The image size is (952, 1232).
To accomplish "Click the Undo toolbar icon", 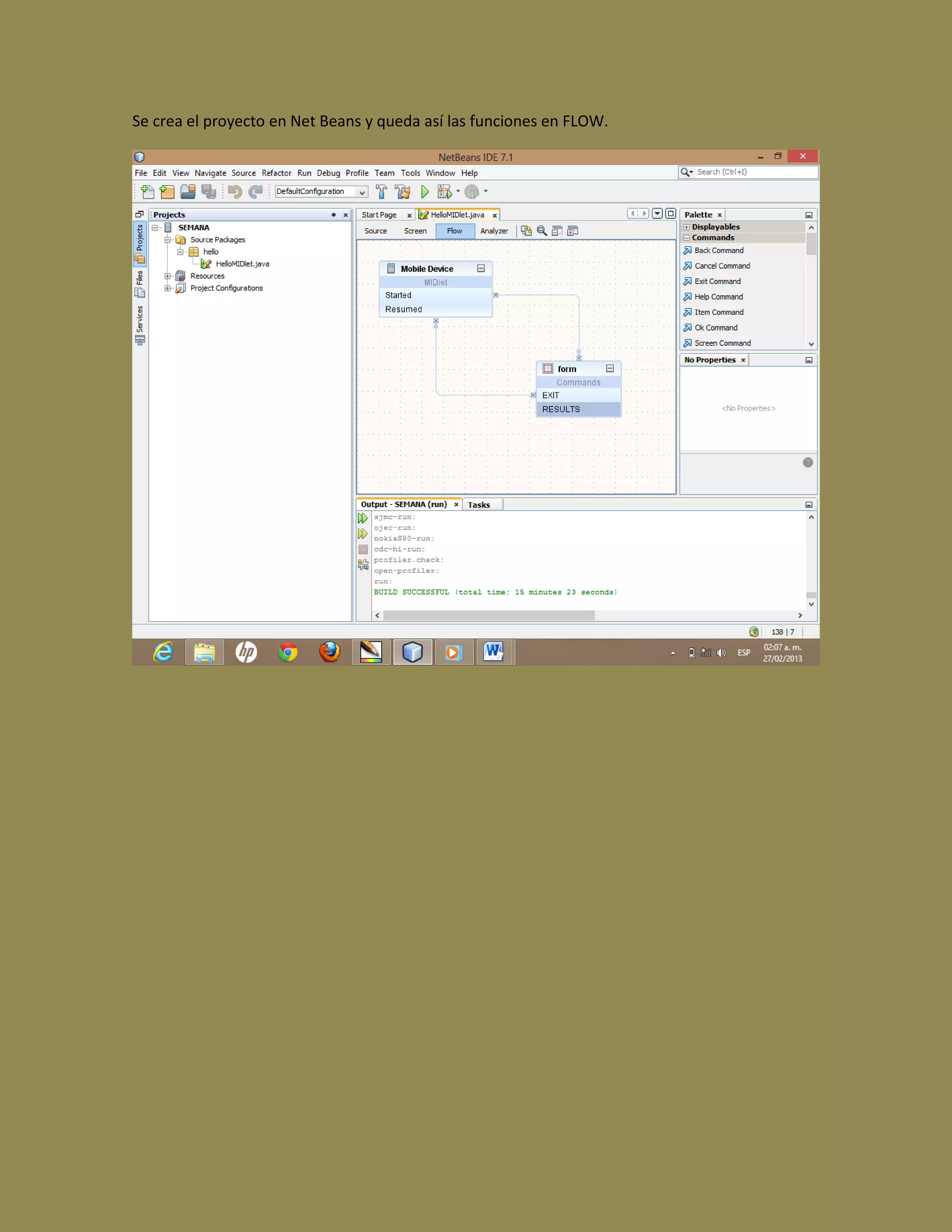I will click(235, 192).
